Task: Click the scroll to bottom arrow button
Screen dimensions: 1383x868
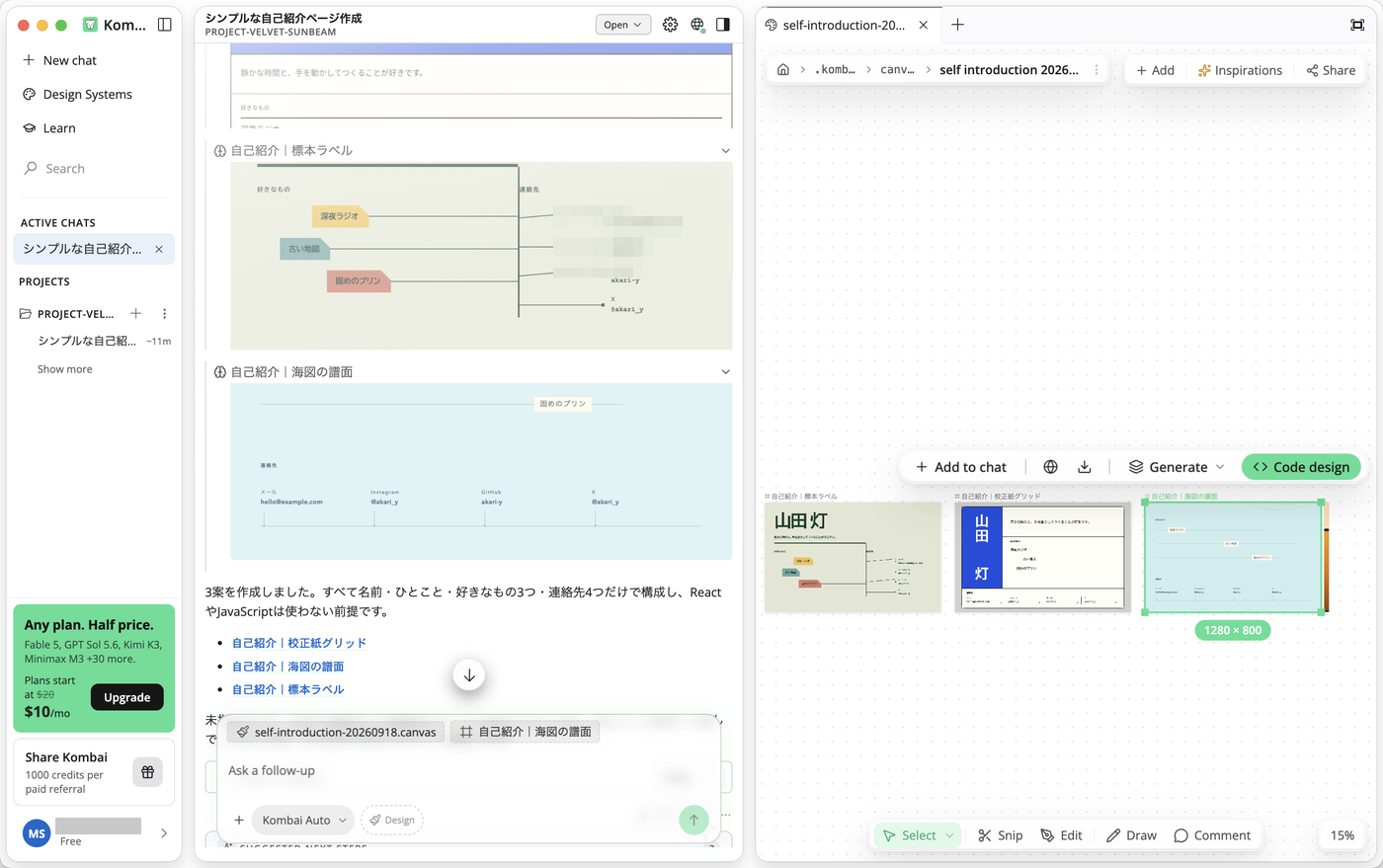Action: pos(469,675)
